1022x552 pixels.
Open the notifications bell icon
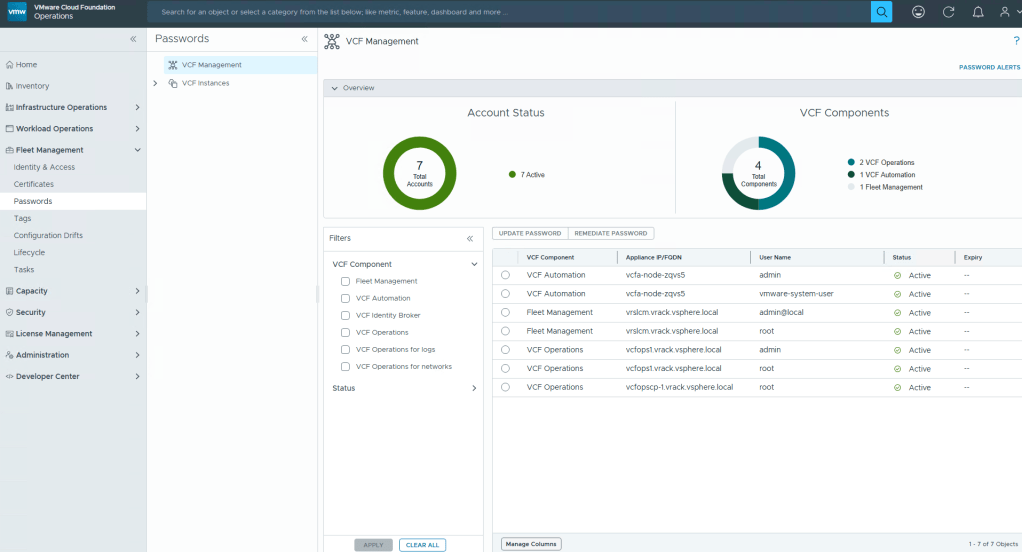pos(977,12)
